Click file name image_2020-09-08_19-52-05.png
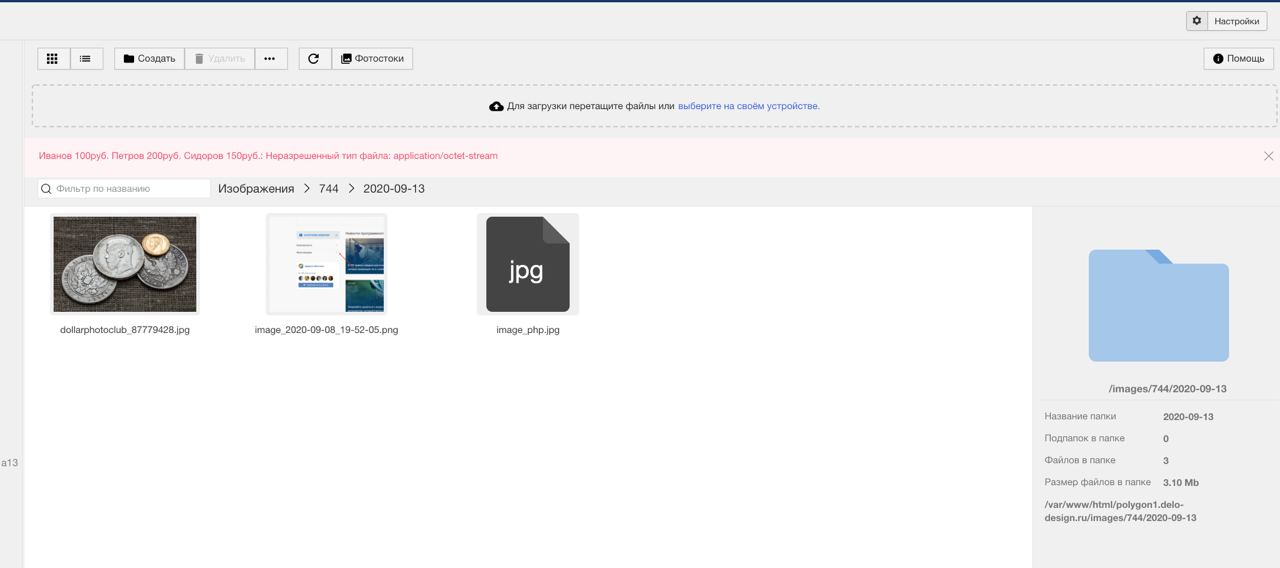The height and width of the screenshot is (568, 1280). pos(326,330)
